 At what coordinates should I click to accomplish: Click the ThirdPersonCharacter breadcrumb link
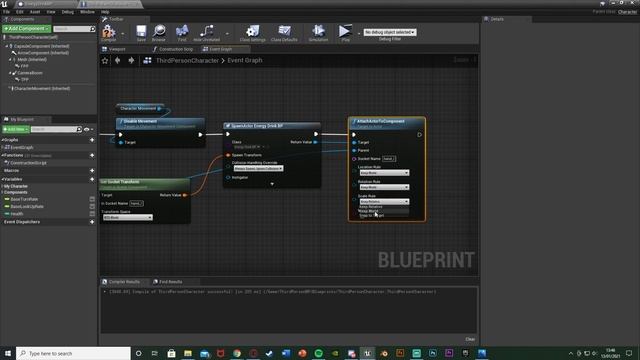point(187,60)
